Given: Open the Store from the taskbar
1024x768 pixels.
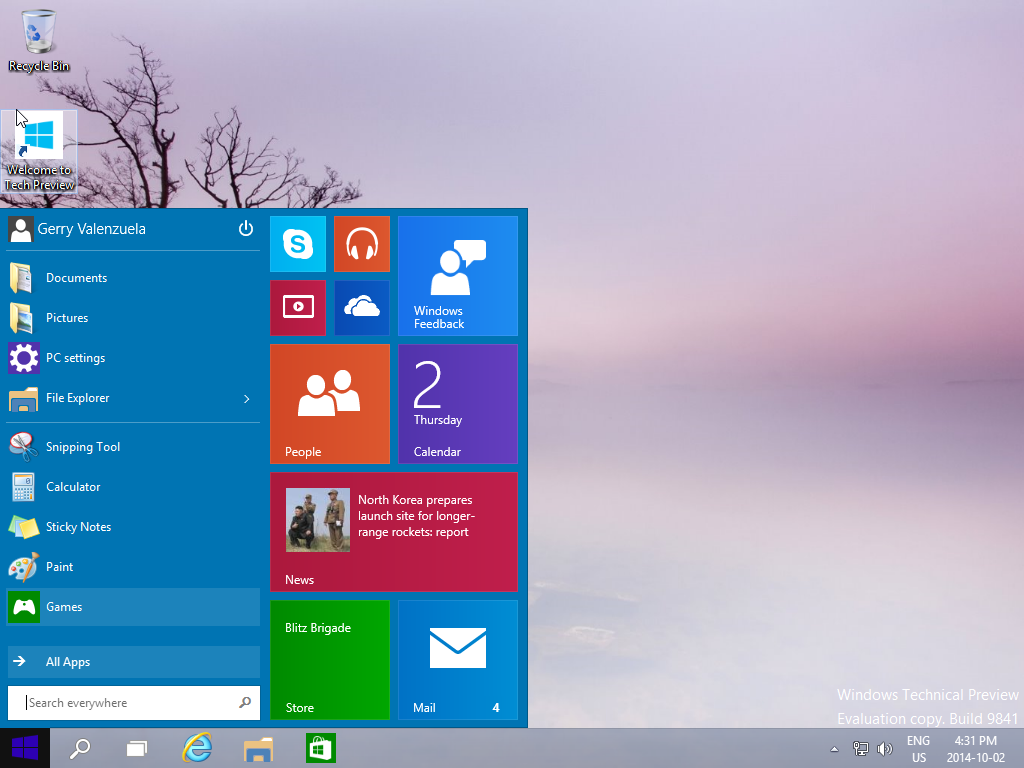Looking at the screenshot, I should (x=320, y=748).
